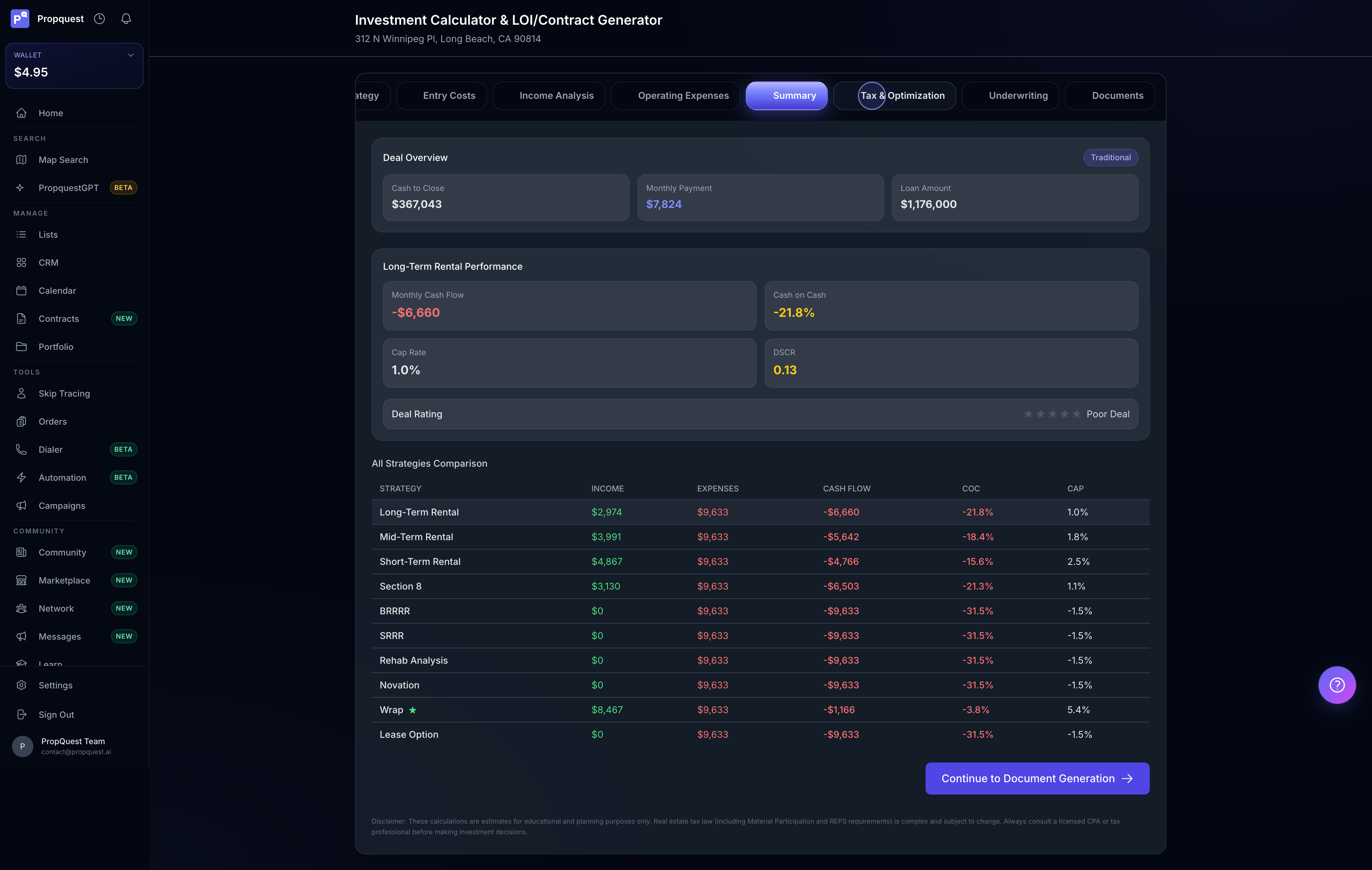Click the Lists icon in sidebar
Image resolution: width=1372 pixels, height=870 pixels.
(22, 234)
